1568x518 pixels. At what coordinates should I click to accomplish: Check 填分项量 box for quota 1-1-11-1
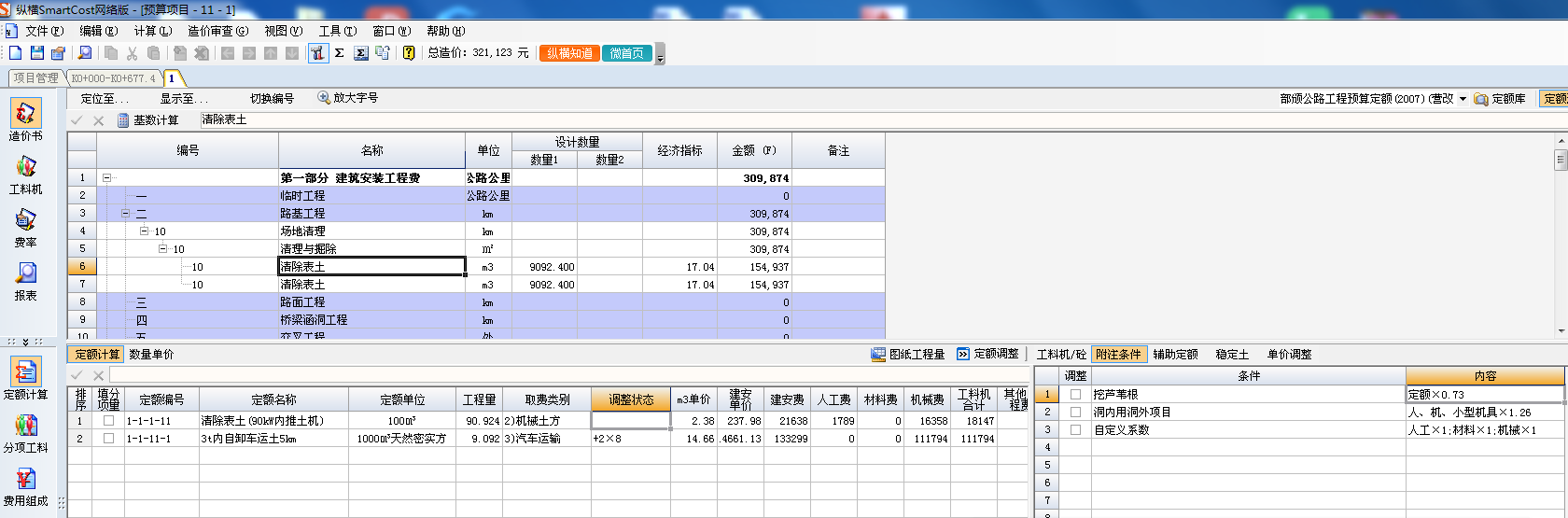pos(108,439)
